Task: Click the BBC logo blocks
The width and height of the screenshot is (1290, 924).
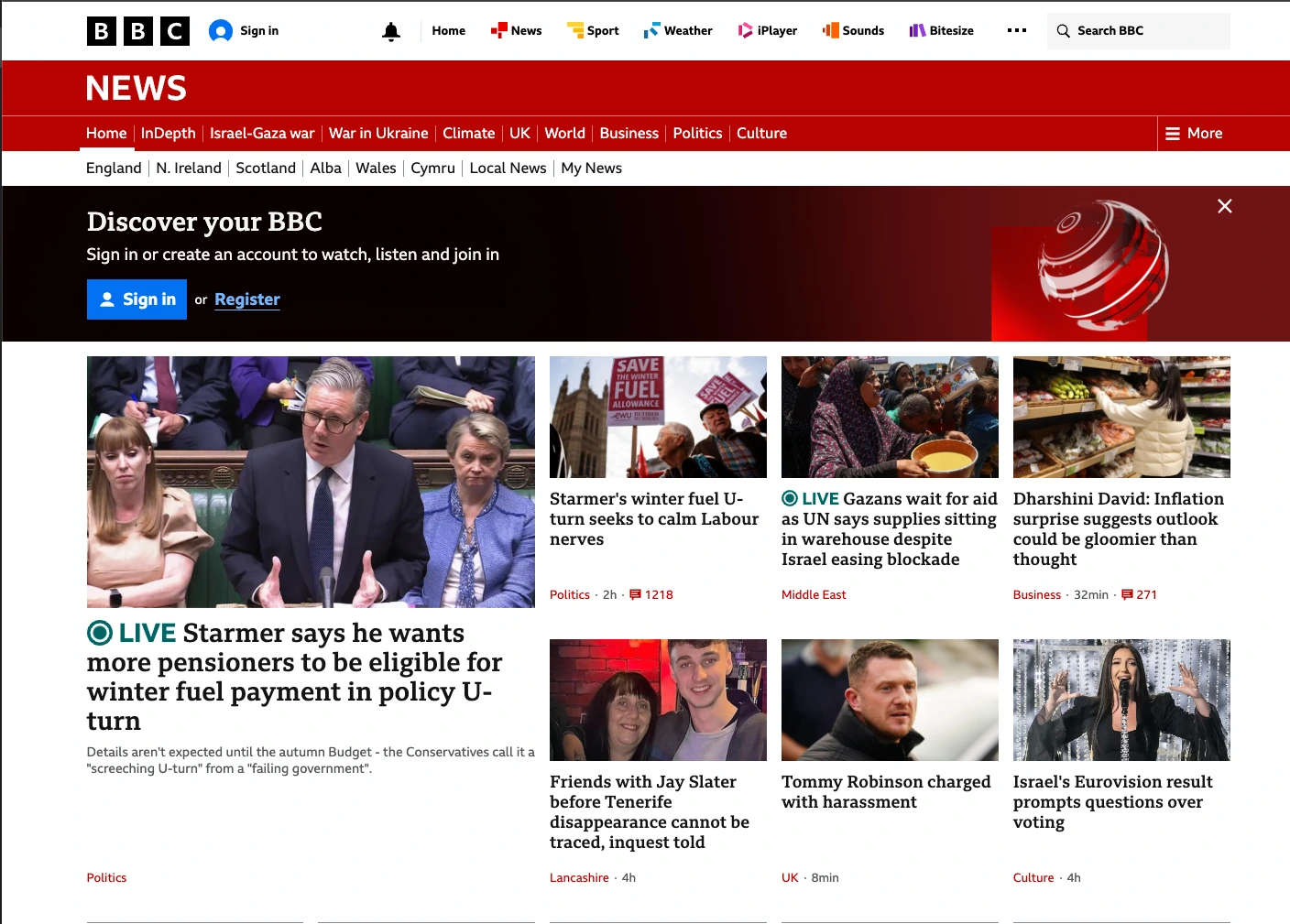Action: (138, 31)
